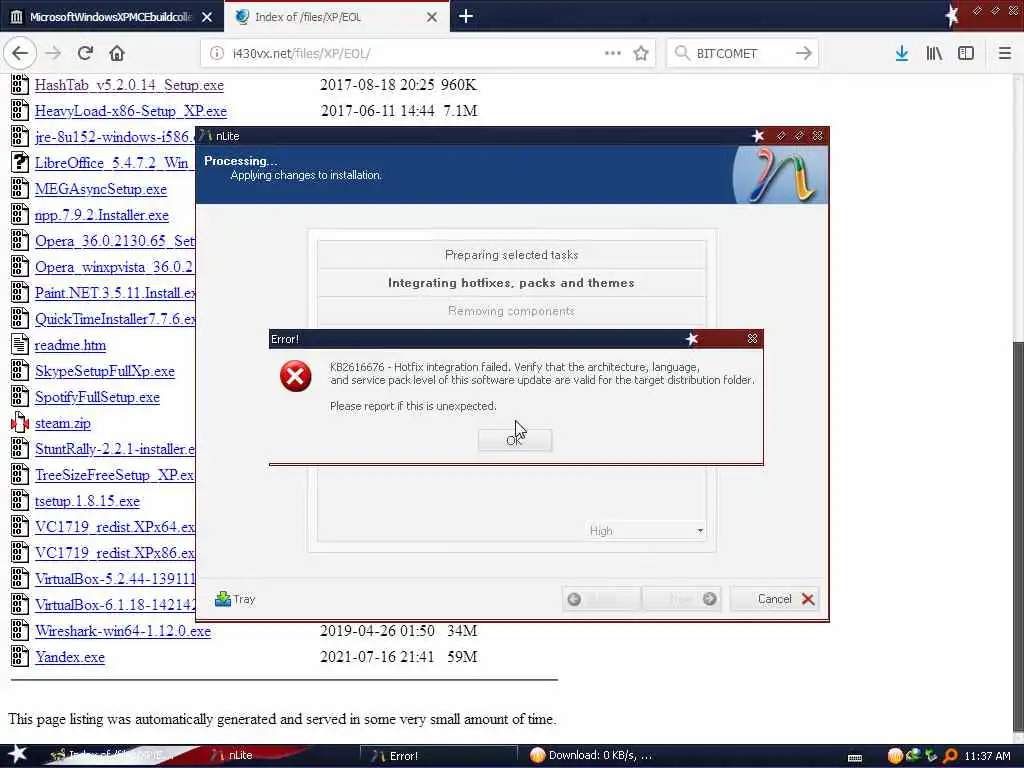Viewport: 1024px width, 768px height.
Task: Click the browser forward arrow
Action: coord(53,54)
